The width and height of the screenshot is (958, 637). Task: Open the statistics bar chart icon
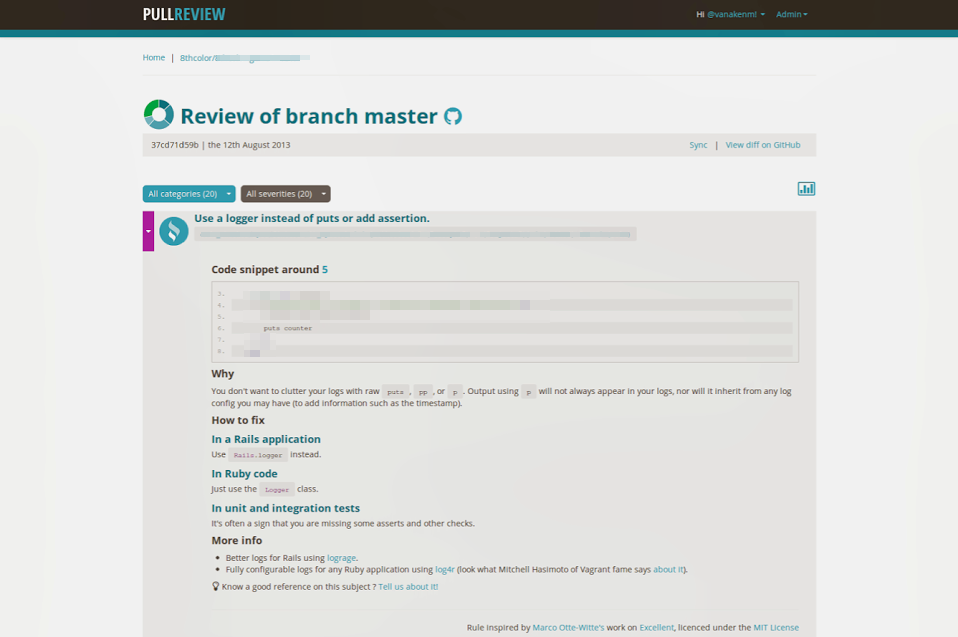coord(806,189)
